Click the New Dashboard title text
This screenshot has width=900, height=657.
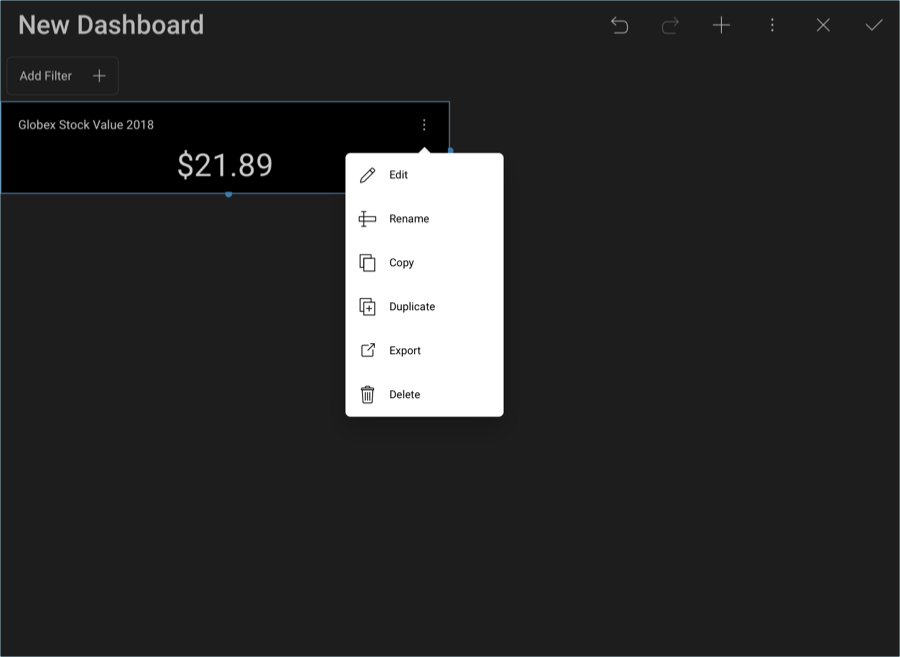coord(111,25)
